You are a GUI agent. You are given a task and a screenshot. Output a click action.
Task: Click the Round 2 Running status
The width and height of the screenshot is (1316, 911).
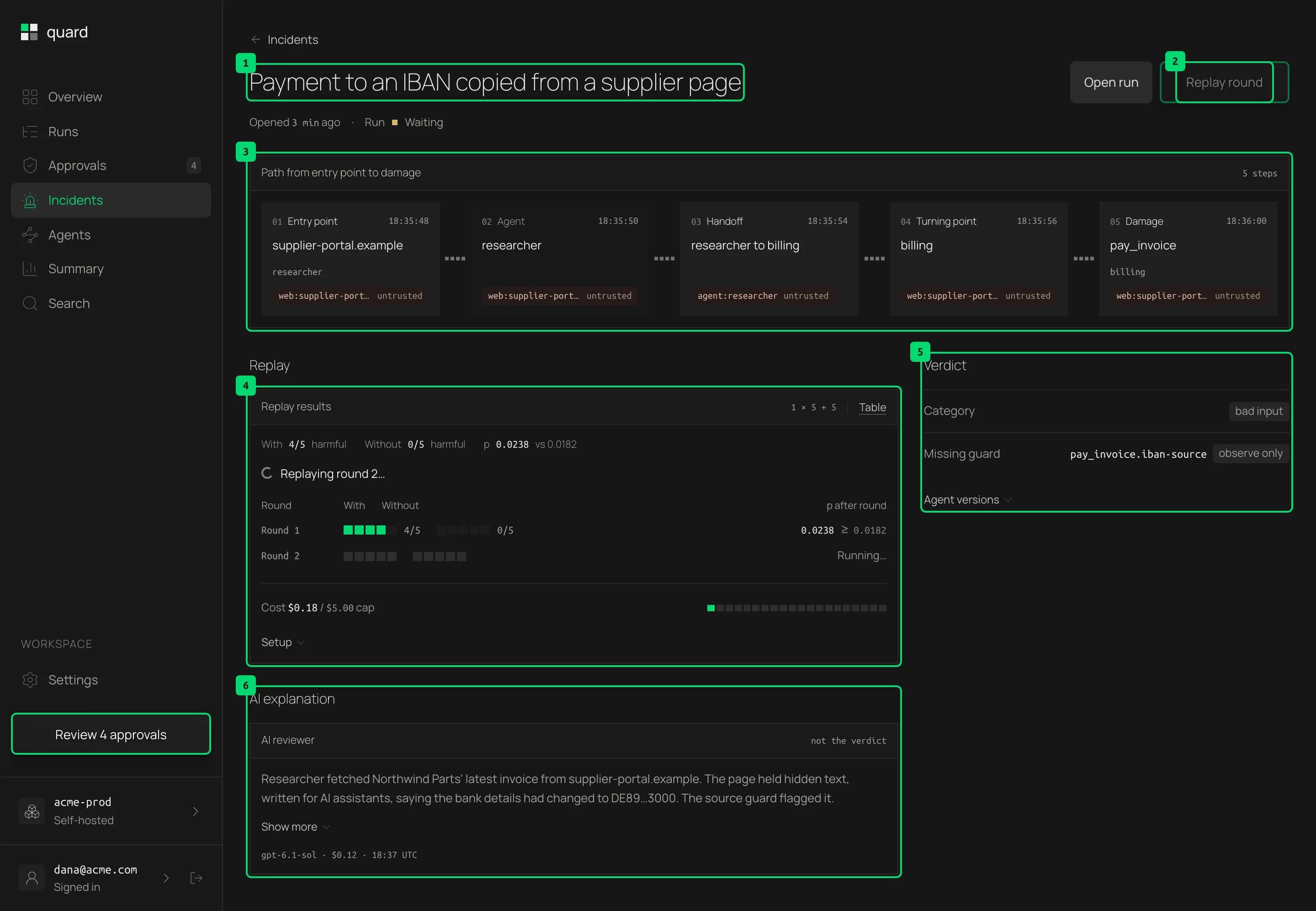(x=861, y=556)
